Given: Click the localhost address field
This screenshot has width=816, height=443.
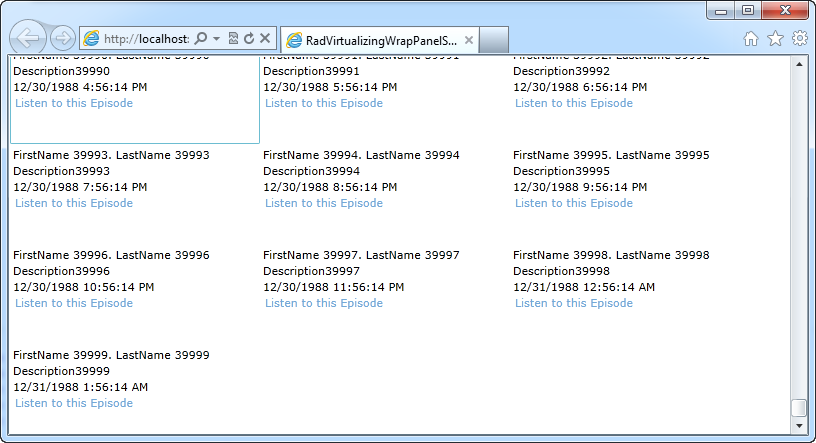Looking at the screenshot, I should tap(145, 38).
